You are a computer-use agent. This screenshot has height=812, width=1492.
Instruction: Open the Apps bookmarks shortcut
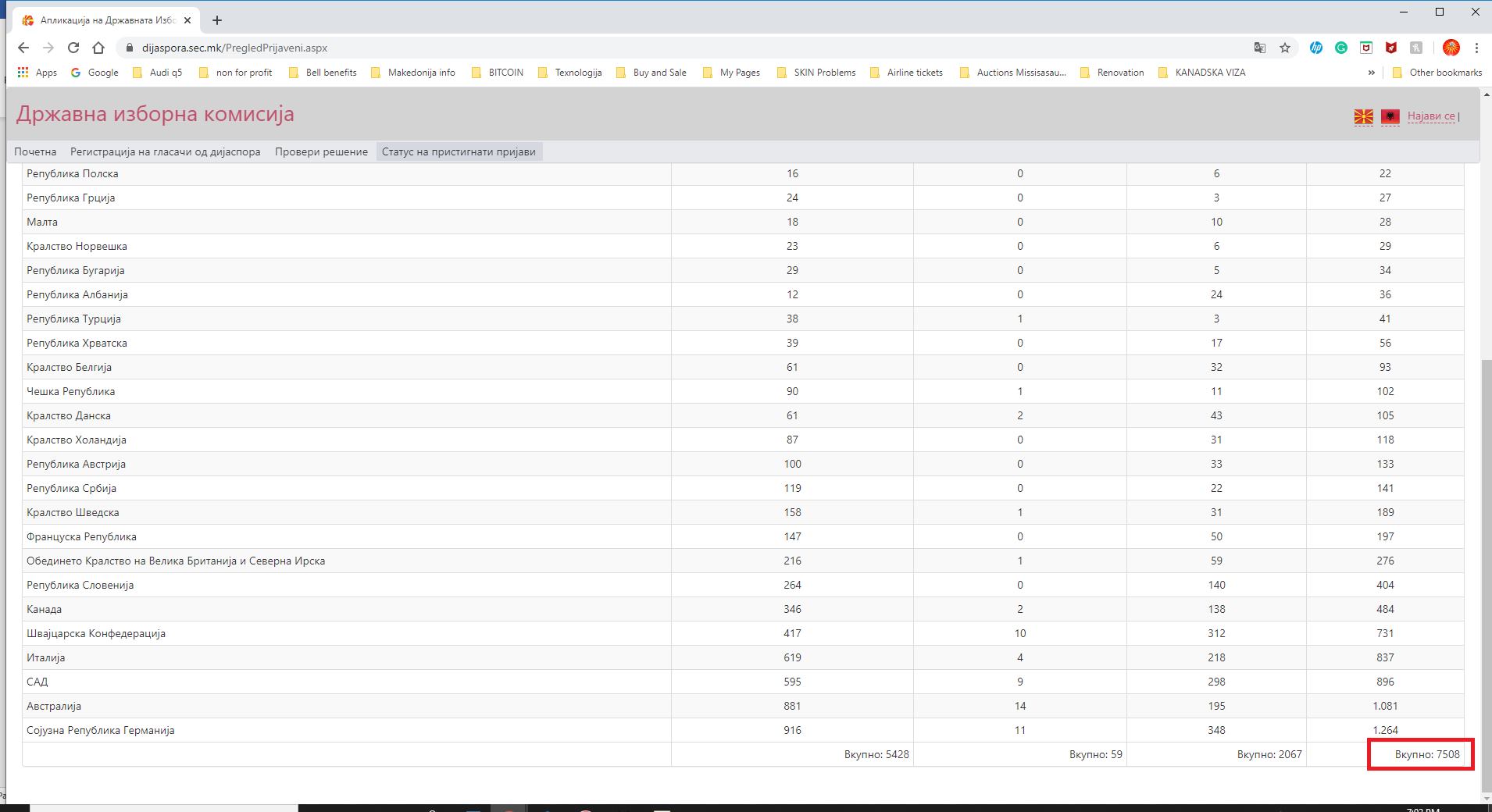[37, 73]
